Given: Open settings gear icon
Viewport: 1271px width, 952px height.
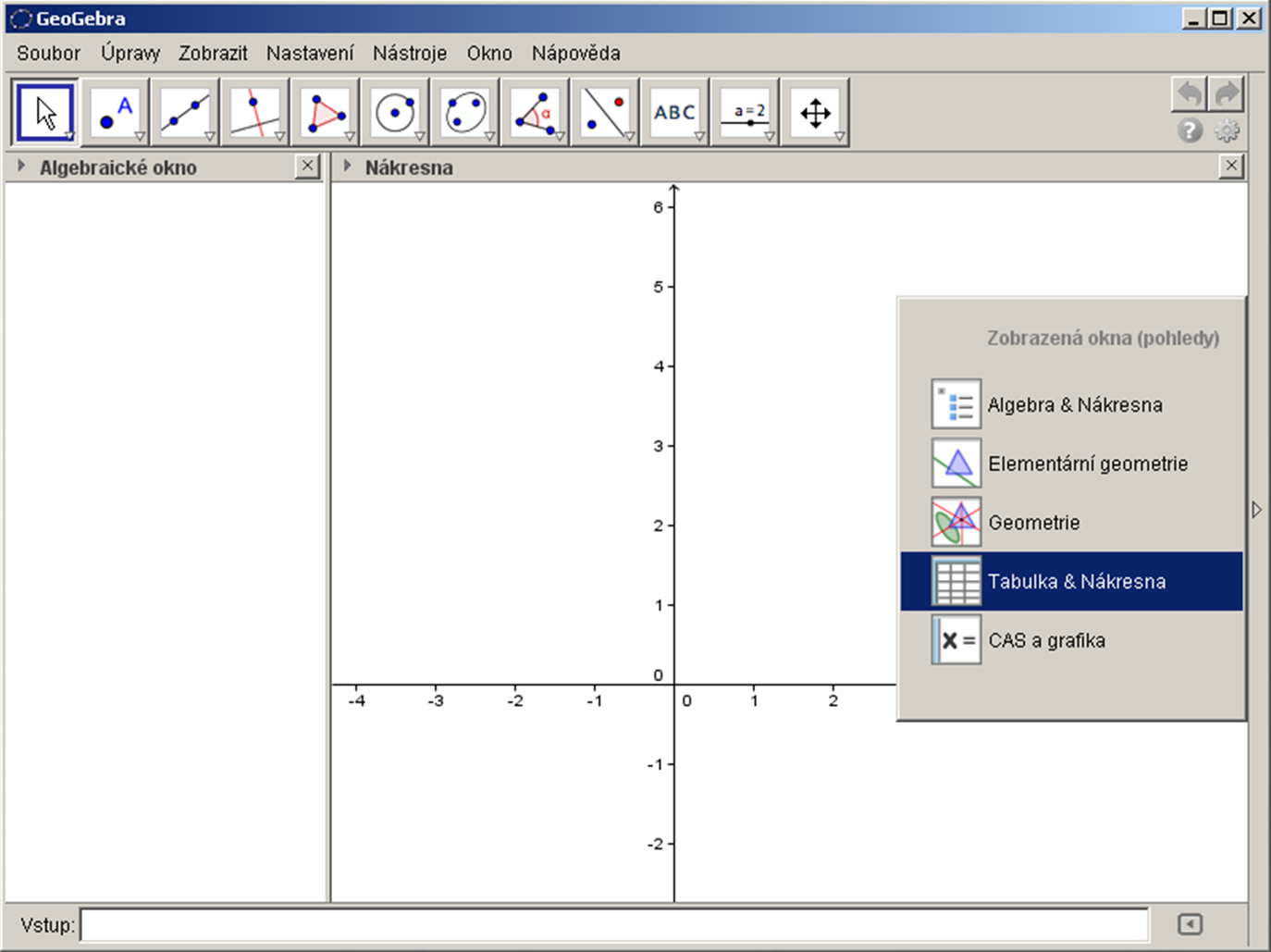Looking at the screenshot, I should [x=1228, y=130].
